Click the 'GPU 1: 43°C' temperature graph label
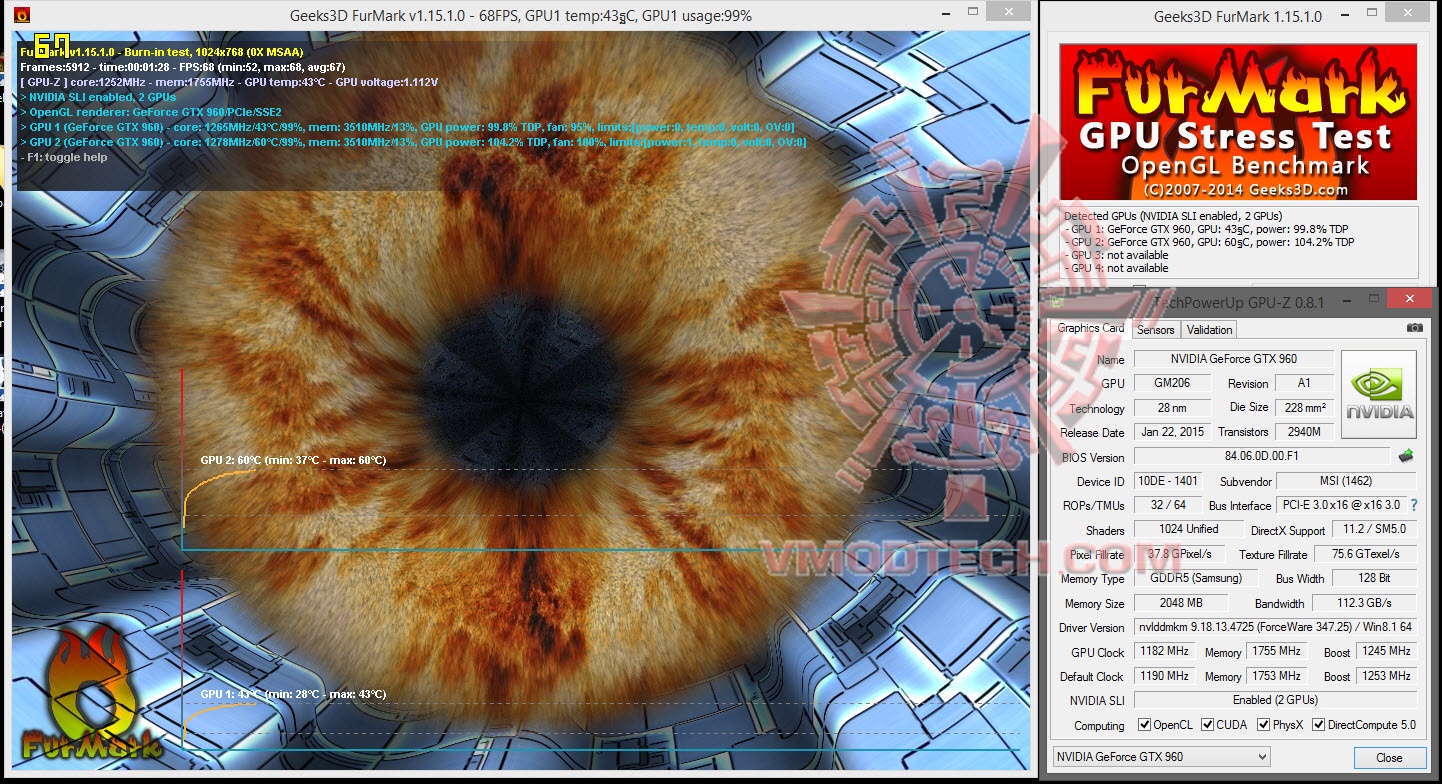The image size is (1442, 784). 293,694
